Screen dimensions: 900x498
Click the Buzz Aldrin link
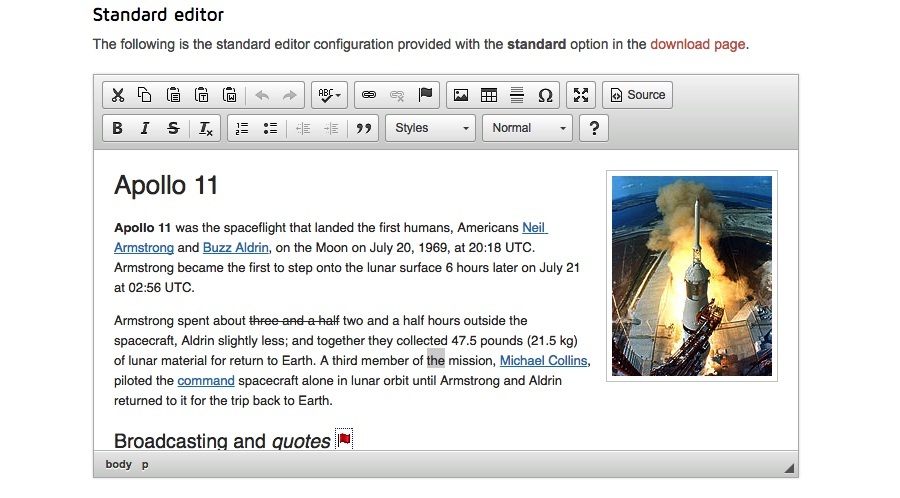tap(235, 247)
